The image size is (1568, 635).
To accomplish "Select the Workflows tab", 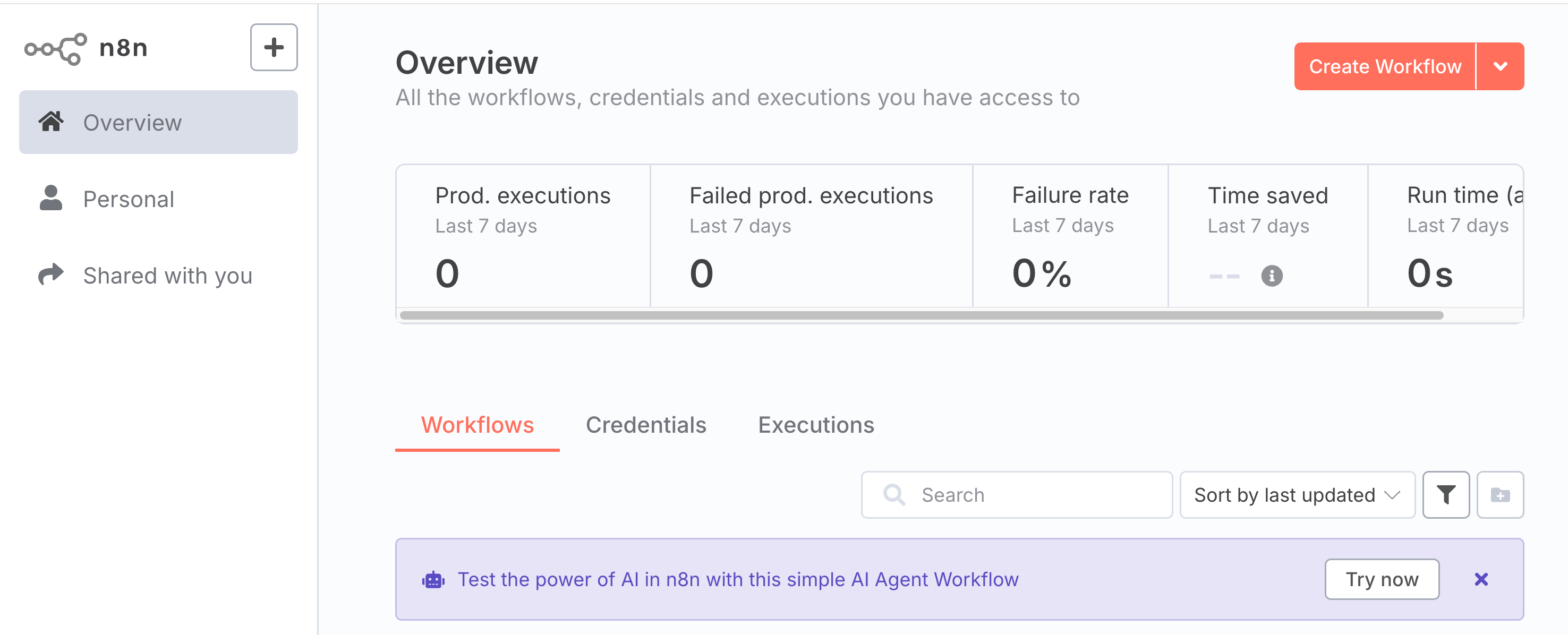I will coord(477,425).
